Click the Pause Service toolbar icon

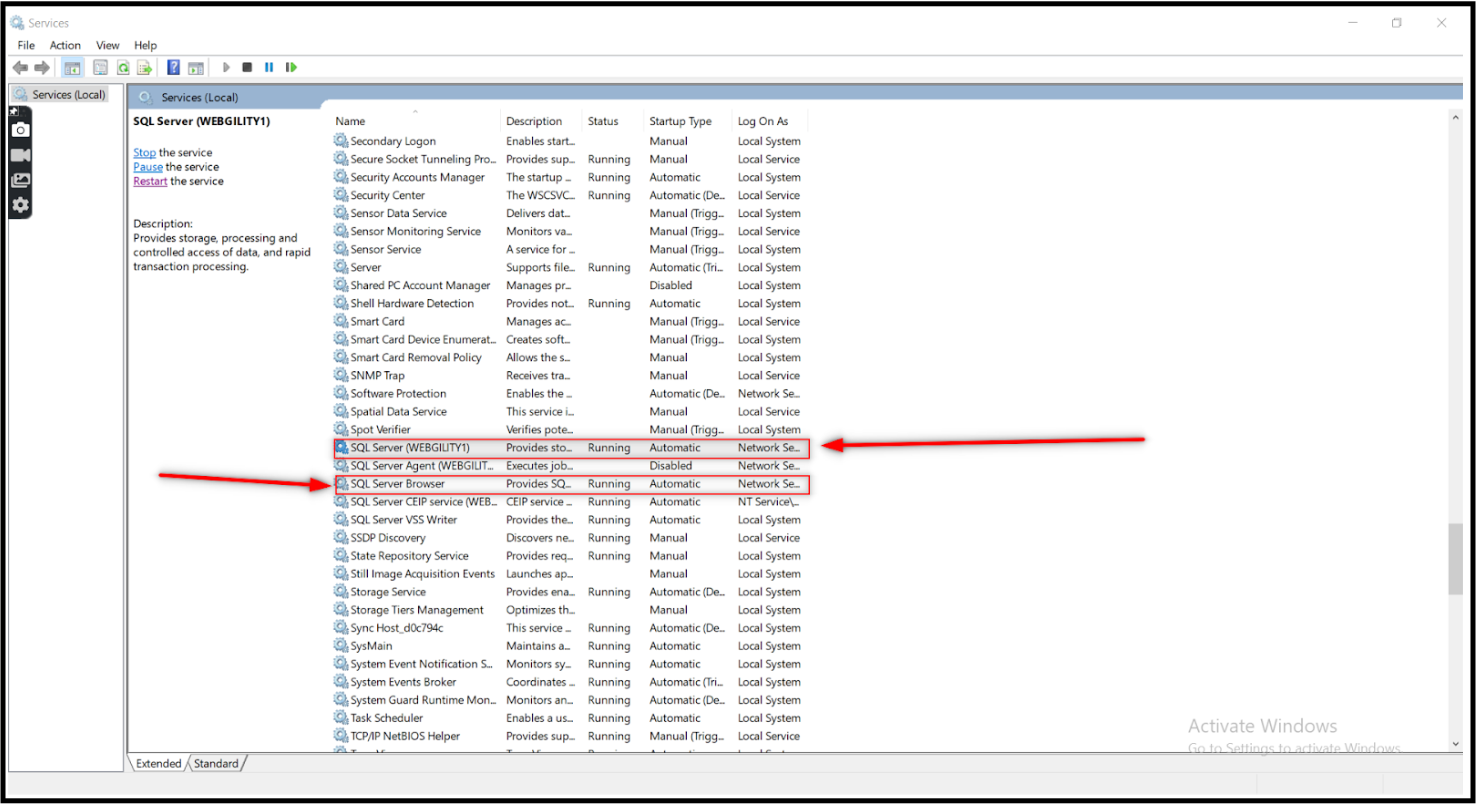(269, 68)
